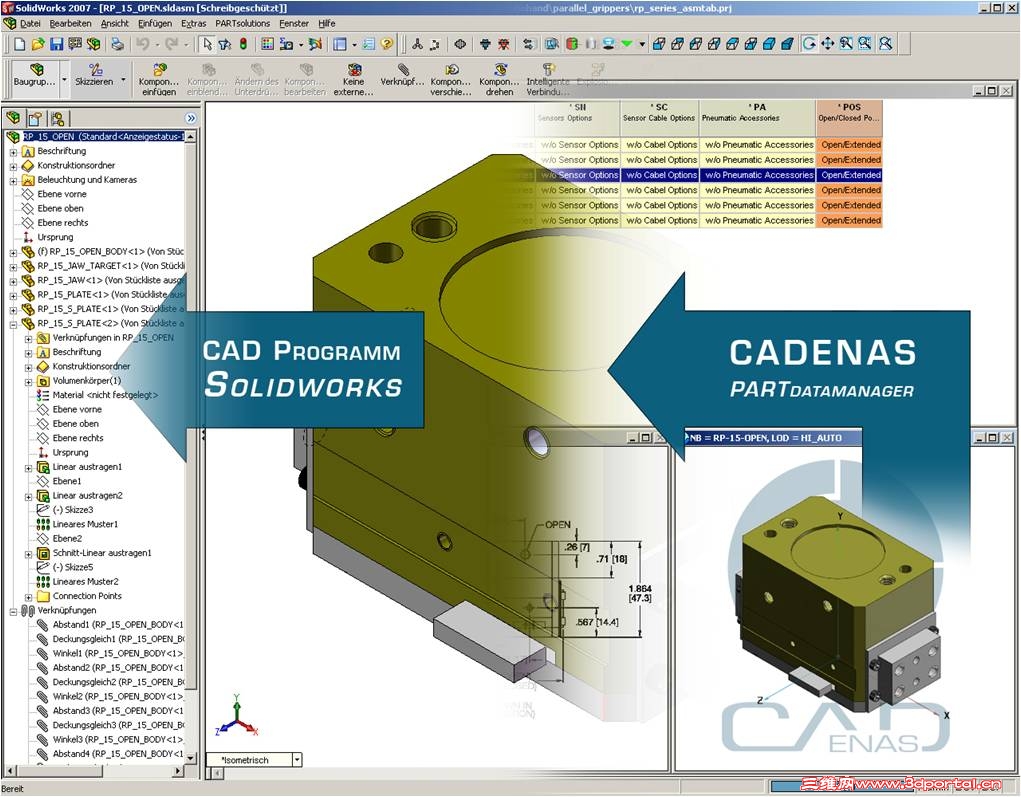This screenshot has width=1021, height=797.
Task: Open the Ansicht menu
Action: 115,23
